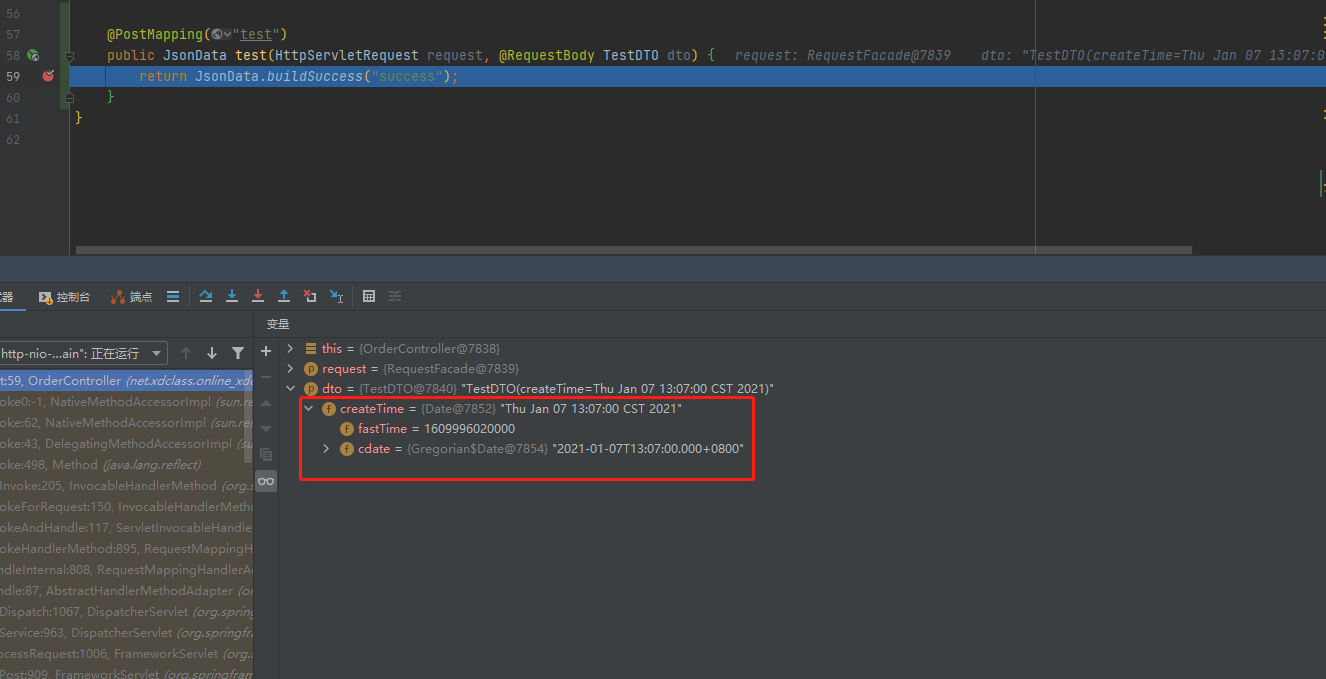Click the '@RequestBody' annotation
The height and width of the screenshot is (679, 1326).
click(x=546, y=56)
